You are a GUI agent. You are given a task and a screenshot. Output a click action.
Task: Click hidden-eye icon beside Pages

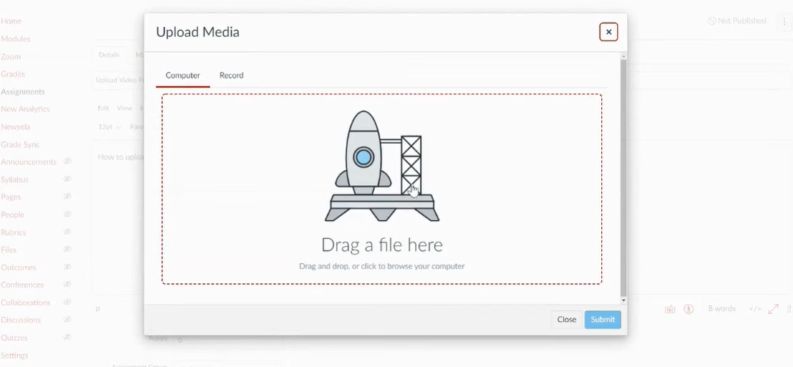[67, 196]
